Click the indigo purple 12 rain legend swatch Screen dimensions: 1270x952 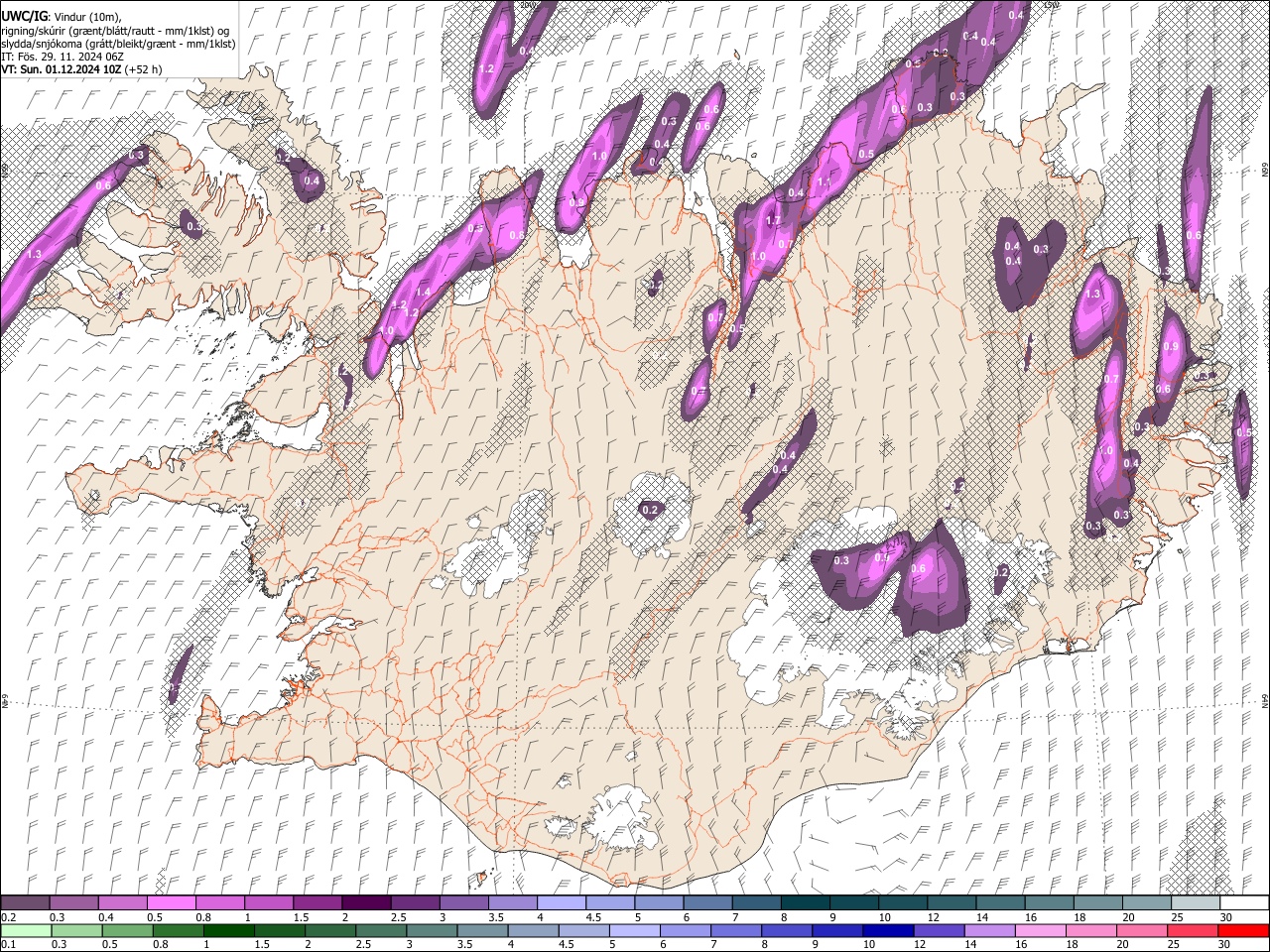click(x=941, y=930)
